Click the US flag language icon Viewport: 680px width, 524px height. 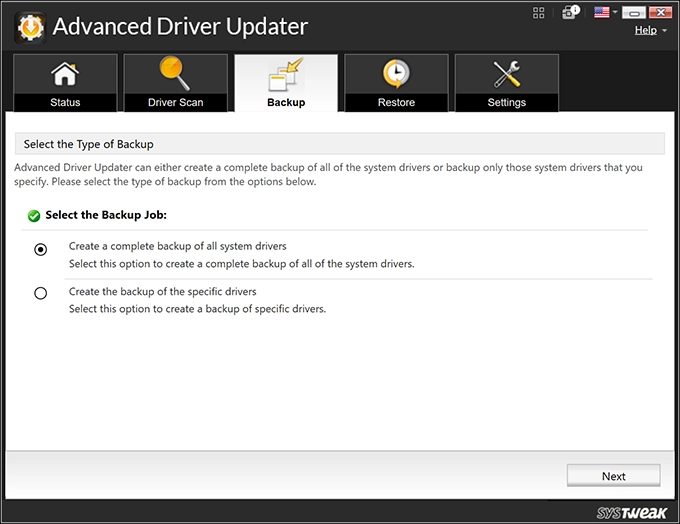tap(602, 12)
